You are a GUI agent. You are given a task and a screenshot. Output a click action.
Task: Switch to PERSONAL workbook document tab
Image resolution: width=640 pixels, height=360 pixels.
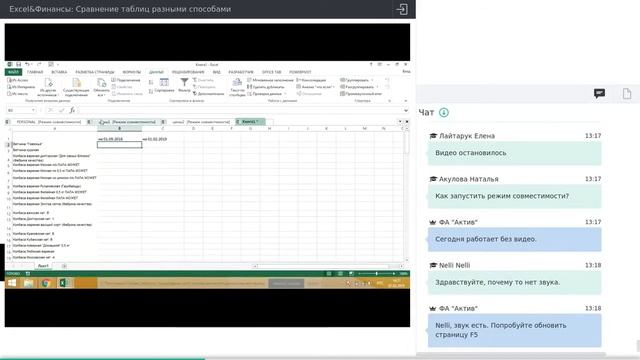click(x=48, y=122)
